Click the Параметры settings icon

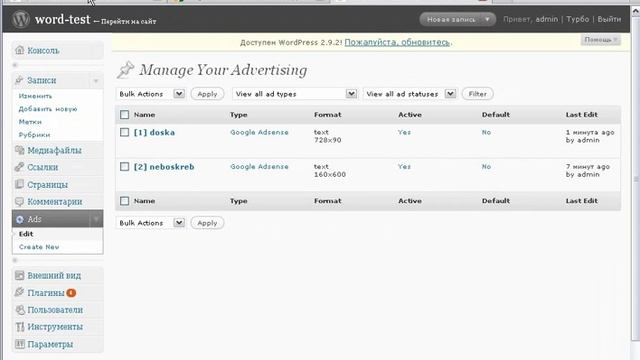tap(19, 344)
